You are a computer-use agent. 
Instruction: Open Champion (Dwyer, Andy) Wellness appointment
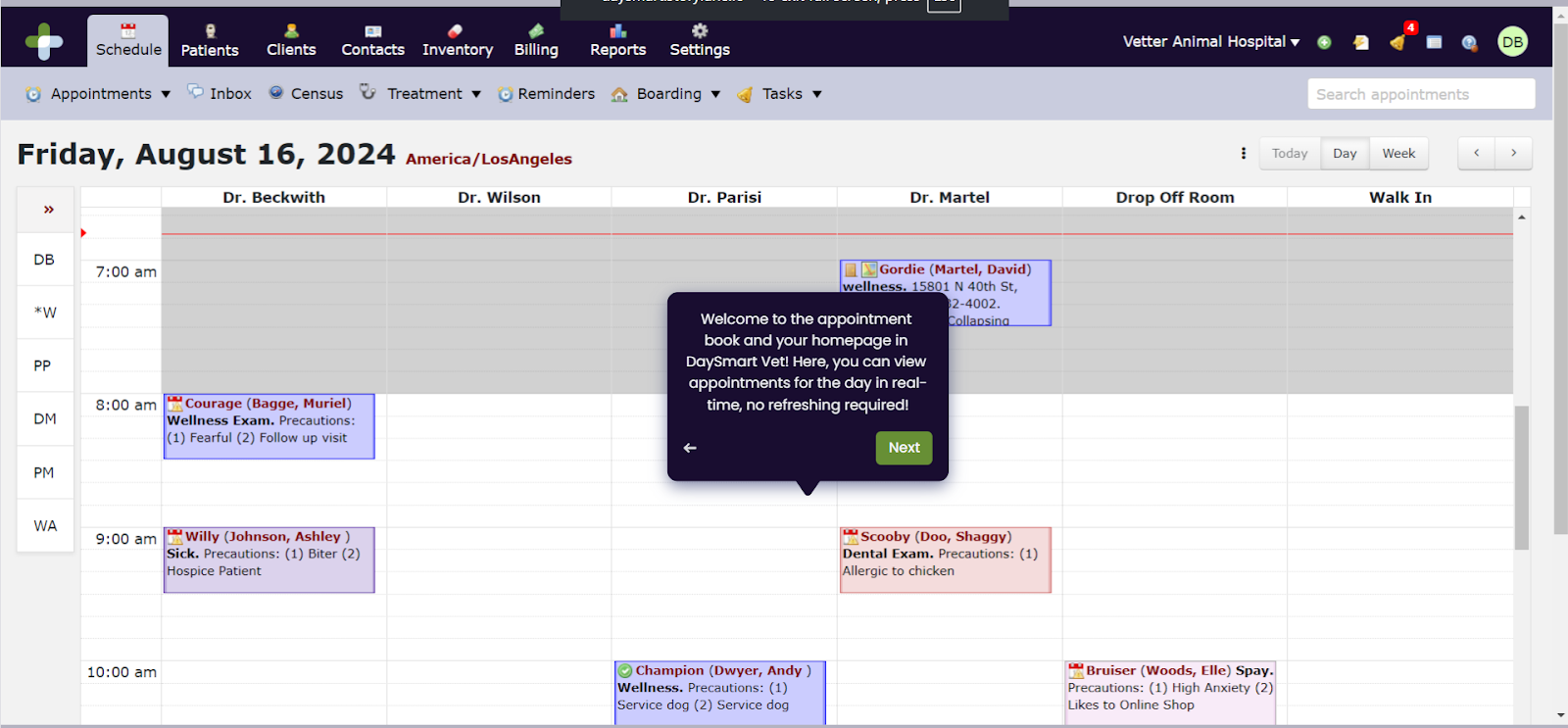pos(720,693)
